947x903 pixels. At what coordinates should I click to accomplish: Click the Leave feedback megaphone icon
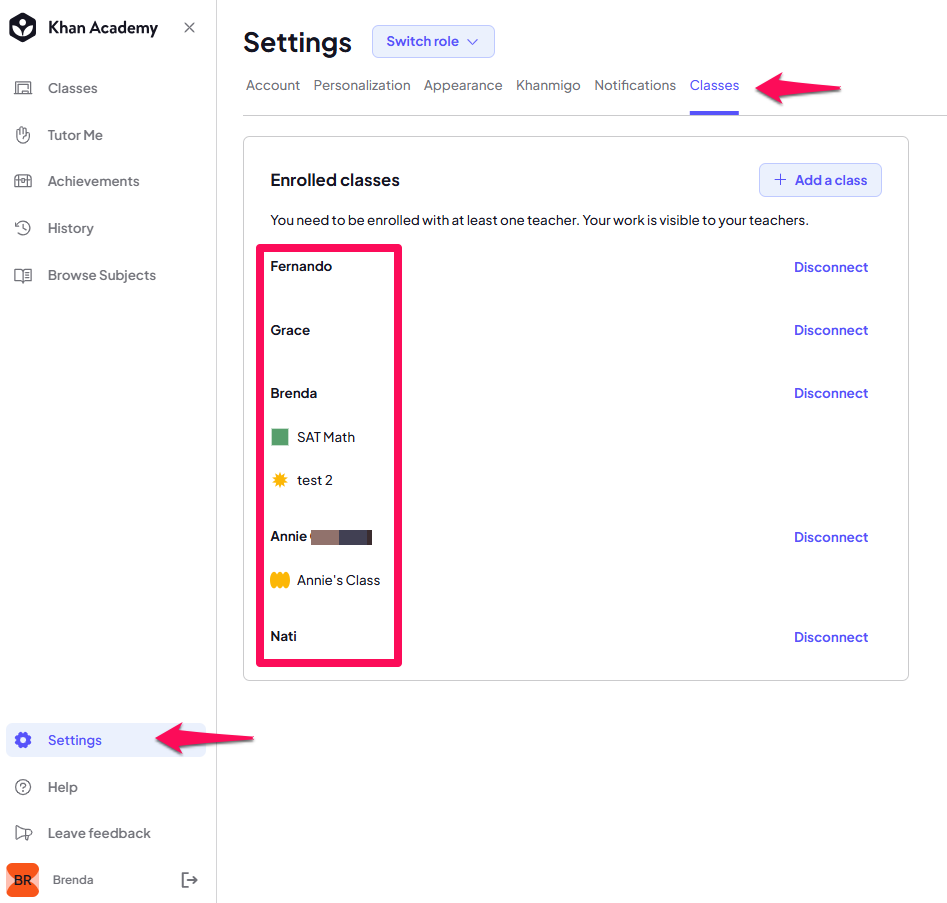23,833
